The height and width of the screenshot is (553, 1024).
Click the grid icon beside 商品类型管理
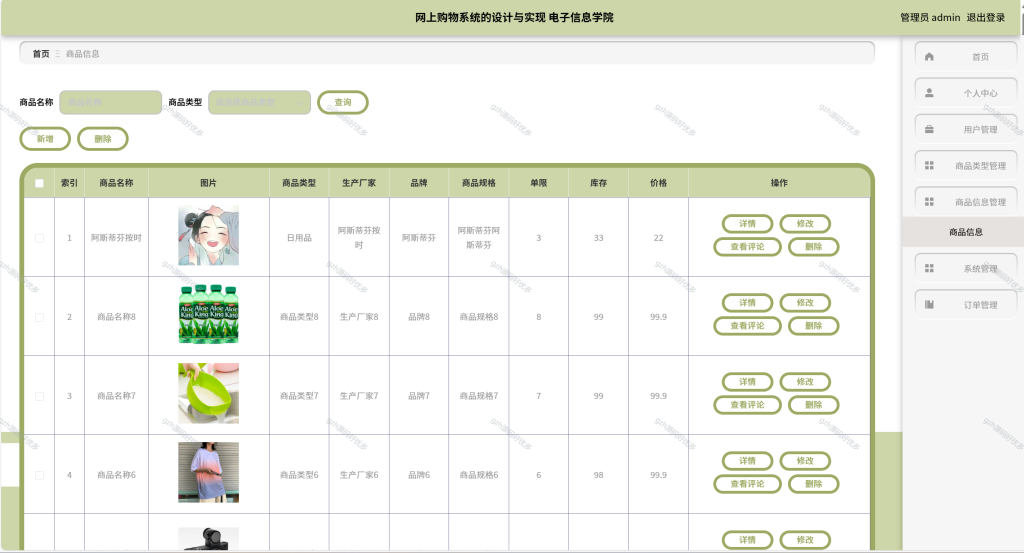[929, 166]
